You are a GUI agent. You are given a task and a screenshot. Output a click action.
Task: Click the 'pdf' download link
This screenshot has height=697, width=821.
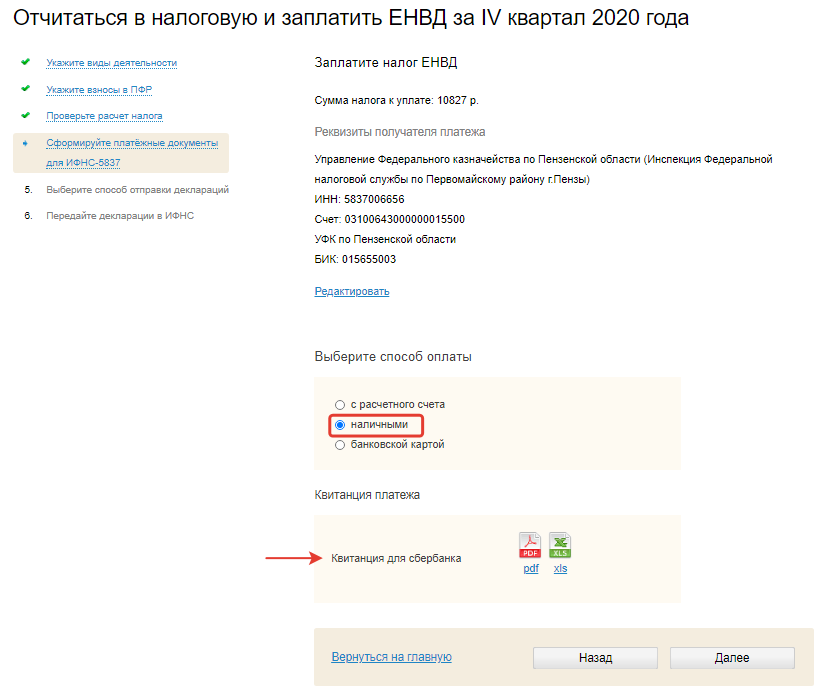pyautogui.click(x=531, y=568)
